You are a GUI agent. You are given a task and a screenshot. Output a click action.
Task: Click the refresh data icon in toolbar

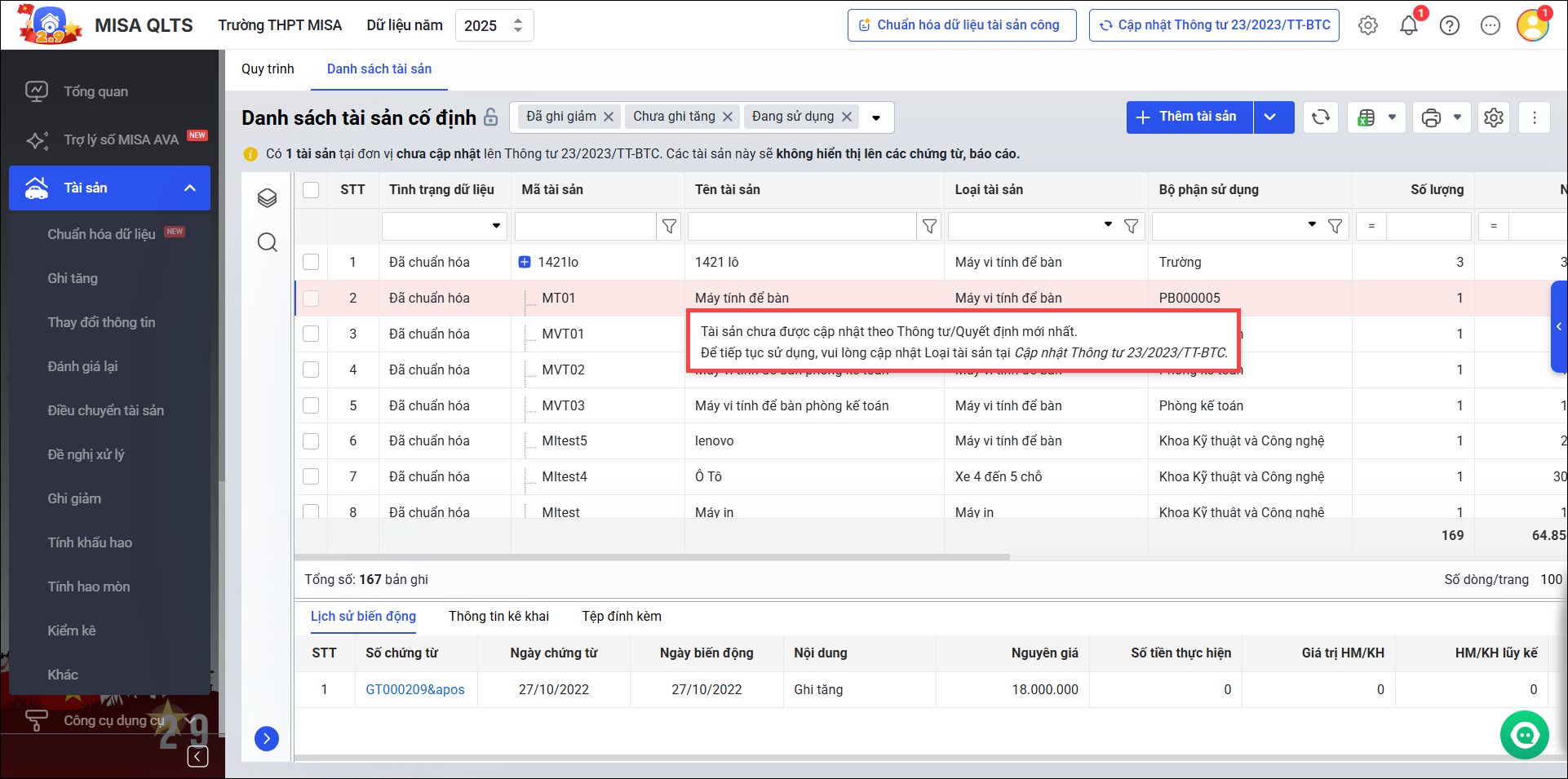pyautogui.click(x=1321, y=117)
